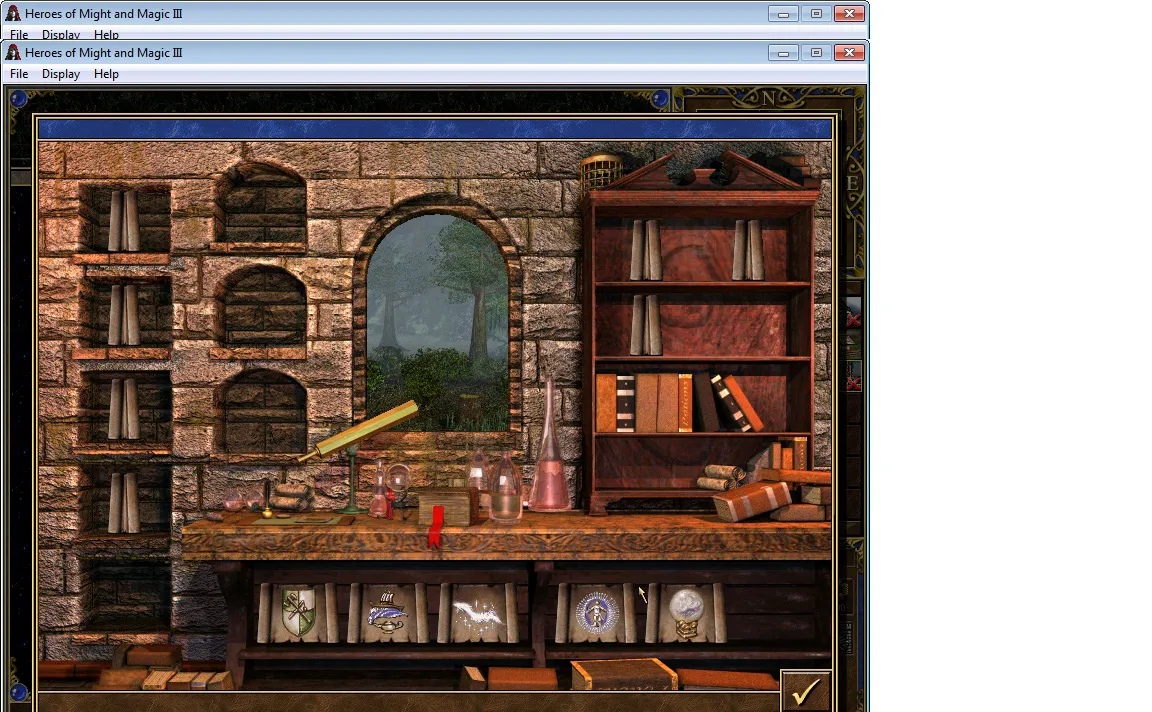Click the closed scroll in the topmost left stone niche
The width and height of the screenshot is (1152, 712).
123,220
